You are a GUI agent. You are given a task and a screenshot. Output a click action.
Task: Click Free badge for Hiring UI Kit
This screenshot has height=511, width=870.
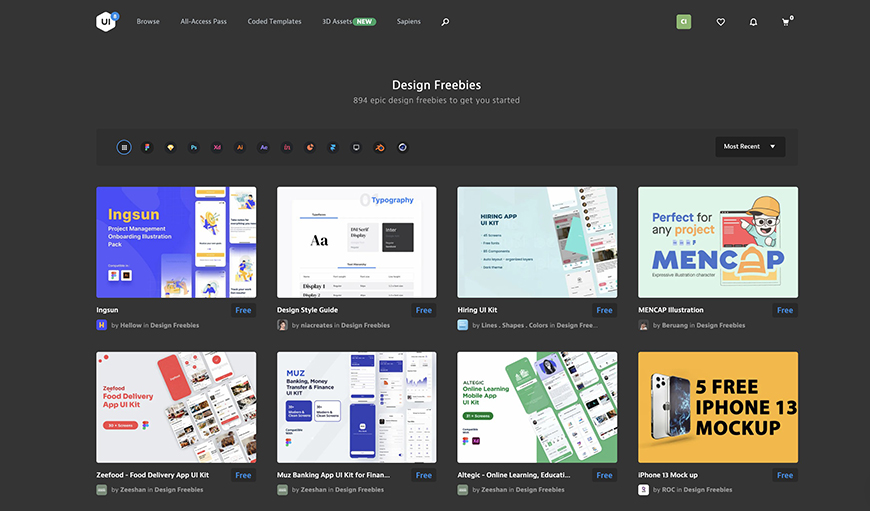604,310
